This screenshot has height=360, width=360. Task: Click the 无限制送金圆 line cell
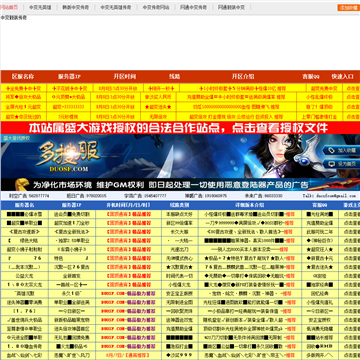(x=179, y=302)
